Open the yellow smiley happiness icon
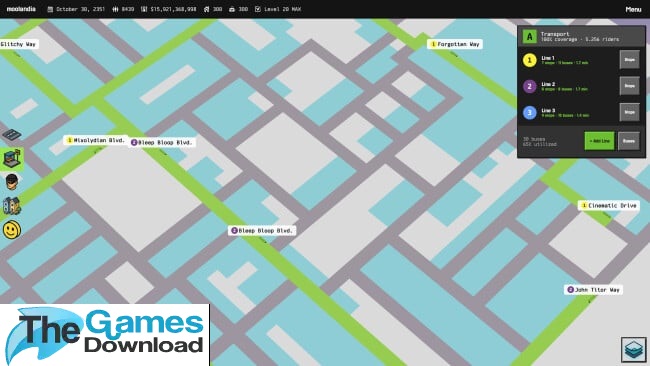The width and height of the screenshot is (650, 366). (x=12, y=230)
